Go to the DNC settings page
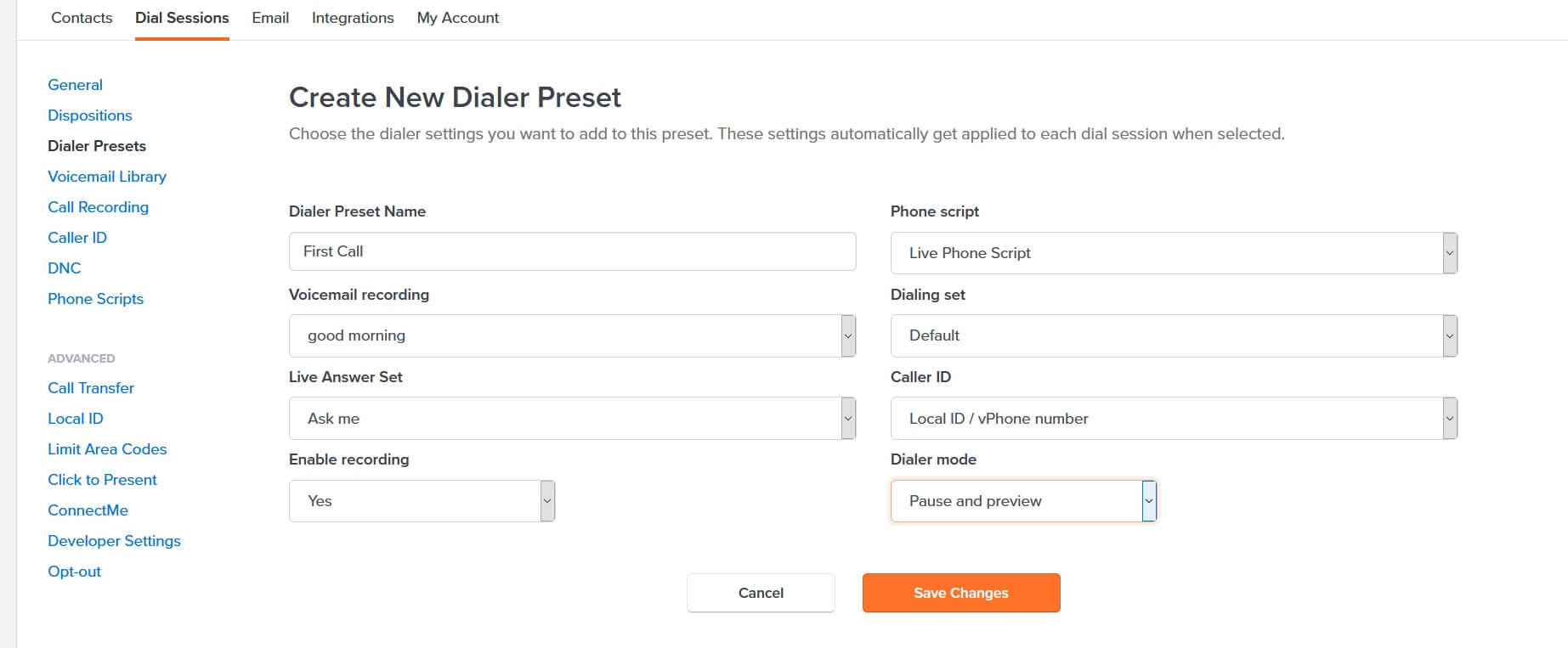Image resolution: width=1568 pixels, height=648 pixels. [65, 268]
